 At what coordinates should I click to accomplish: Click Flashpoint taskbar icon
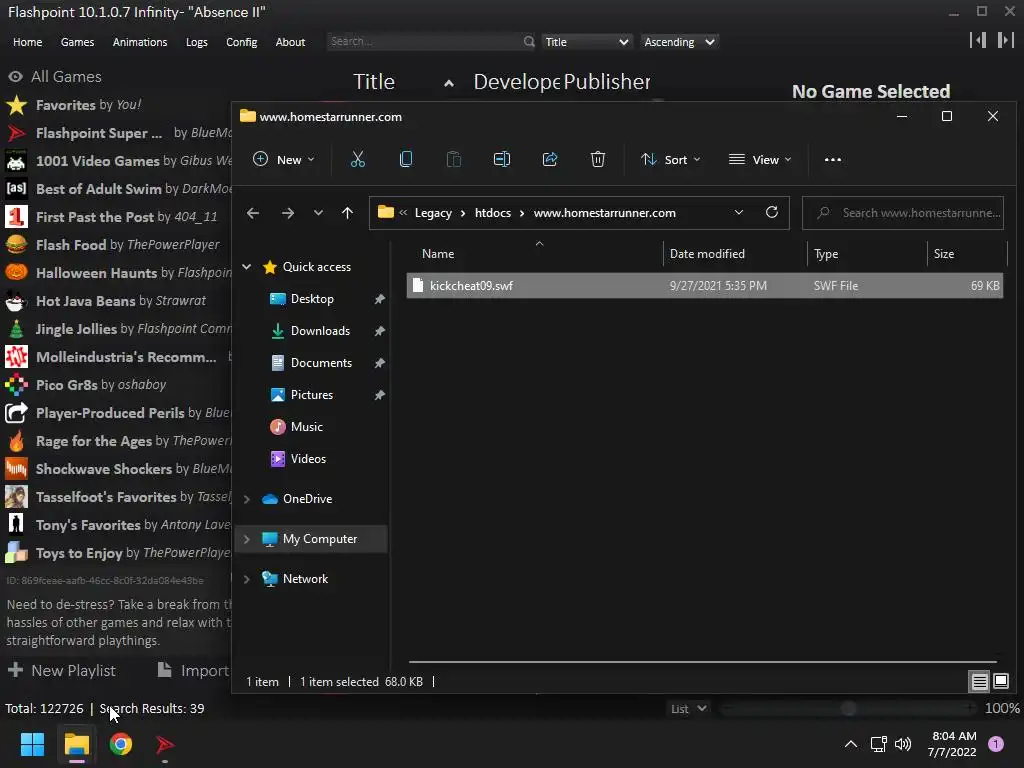(165, 744)
